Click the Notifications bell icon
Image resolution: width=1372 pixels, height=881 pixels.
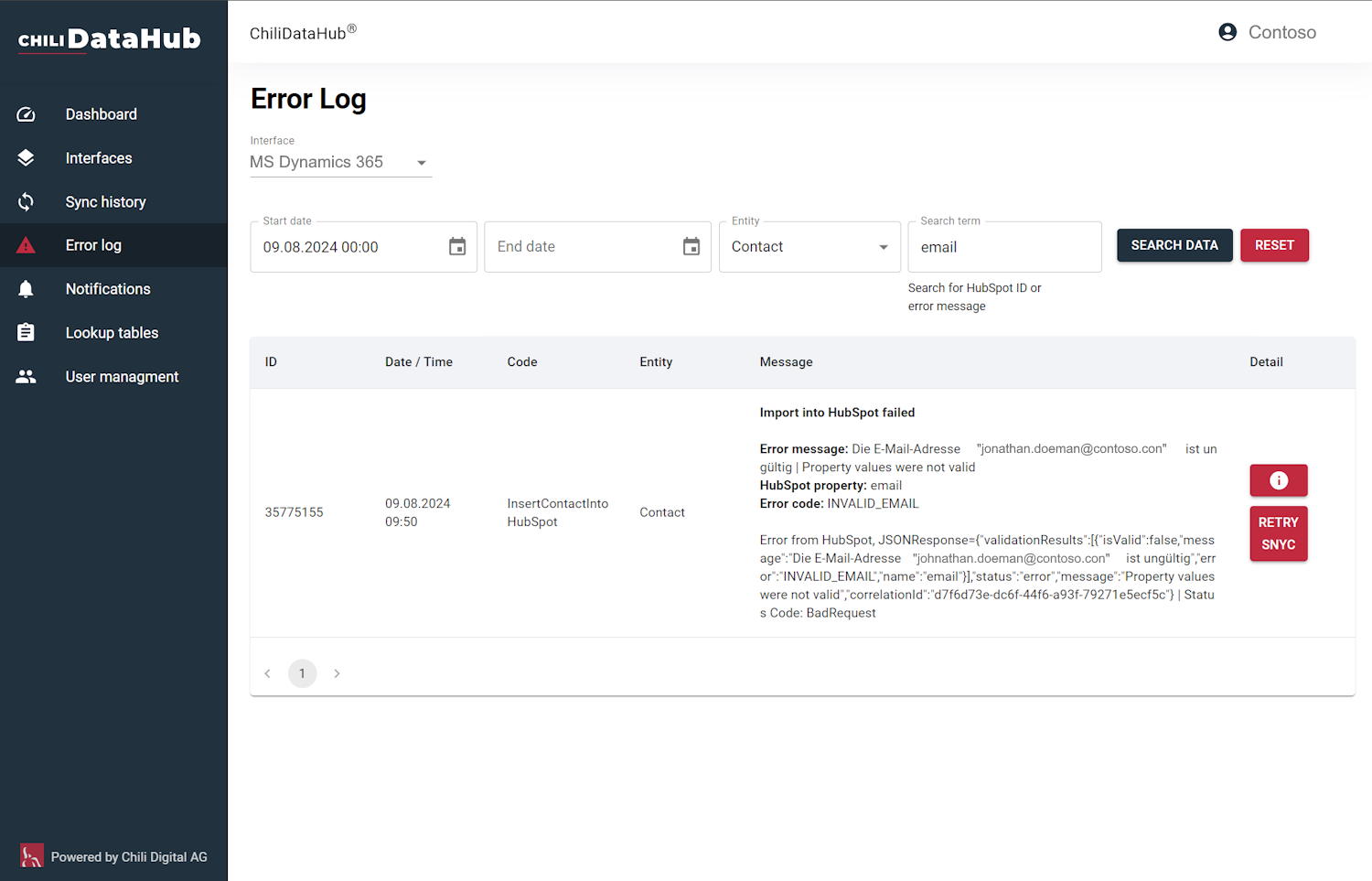[x=26, y=289]
